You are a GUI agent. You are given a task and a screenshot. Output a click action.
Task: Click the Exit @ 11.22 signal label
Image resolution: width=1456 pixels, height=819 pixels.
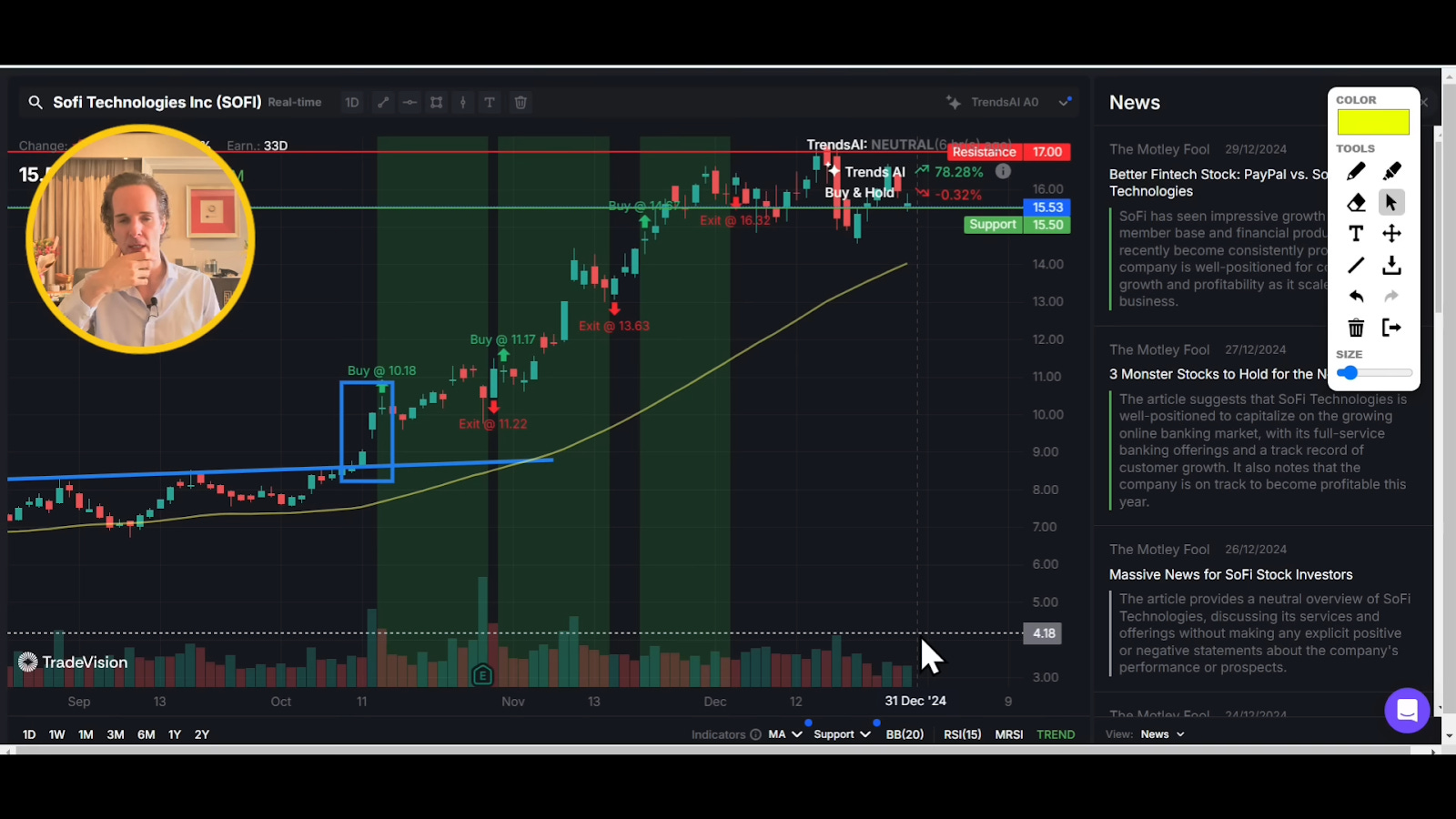pyautogui.click(x=492, y=424)
